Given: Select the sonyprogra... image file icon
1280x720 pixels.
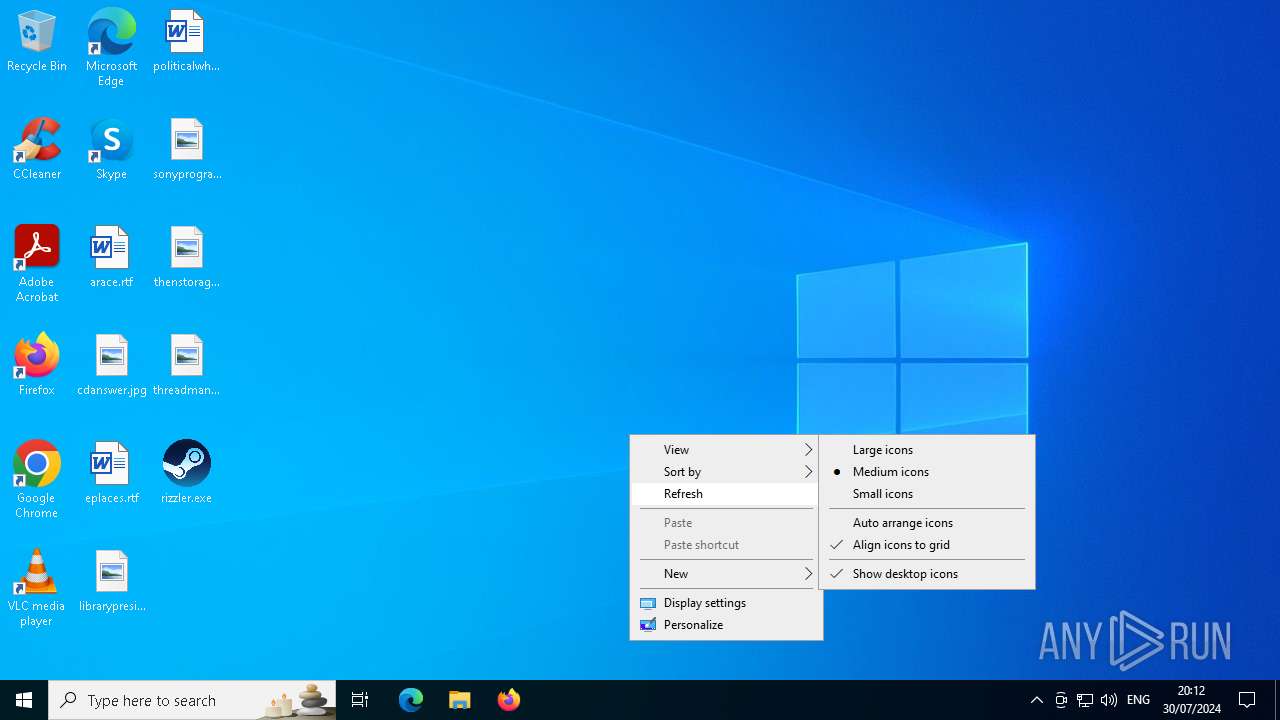Looking at the screenshot, I should click(x=186, y=150).
